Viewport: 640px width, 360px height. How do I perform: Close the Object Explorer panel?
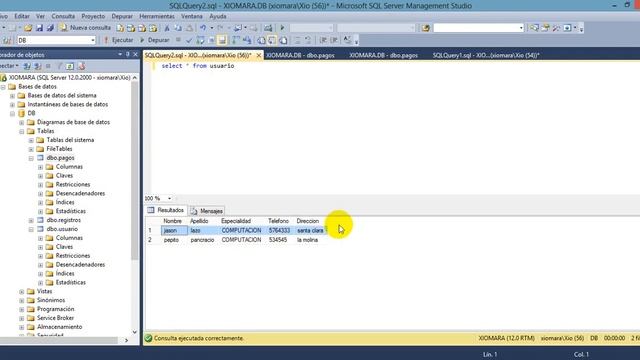[136, 54]
